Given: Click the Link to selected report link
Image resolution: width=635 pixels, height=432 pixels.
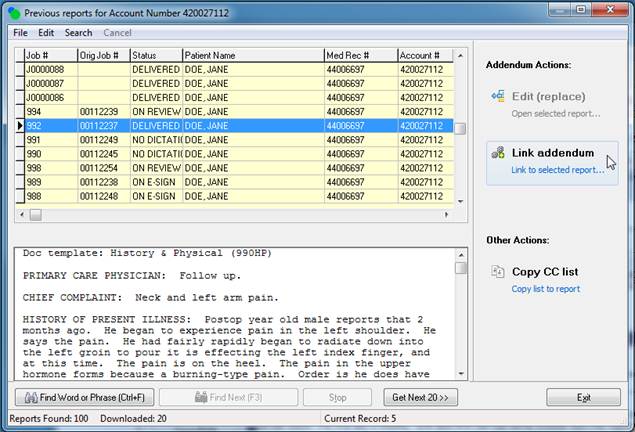Looking at the screenshot, I should [x=557, y=170].
